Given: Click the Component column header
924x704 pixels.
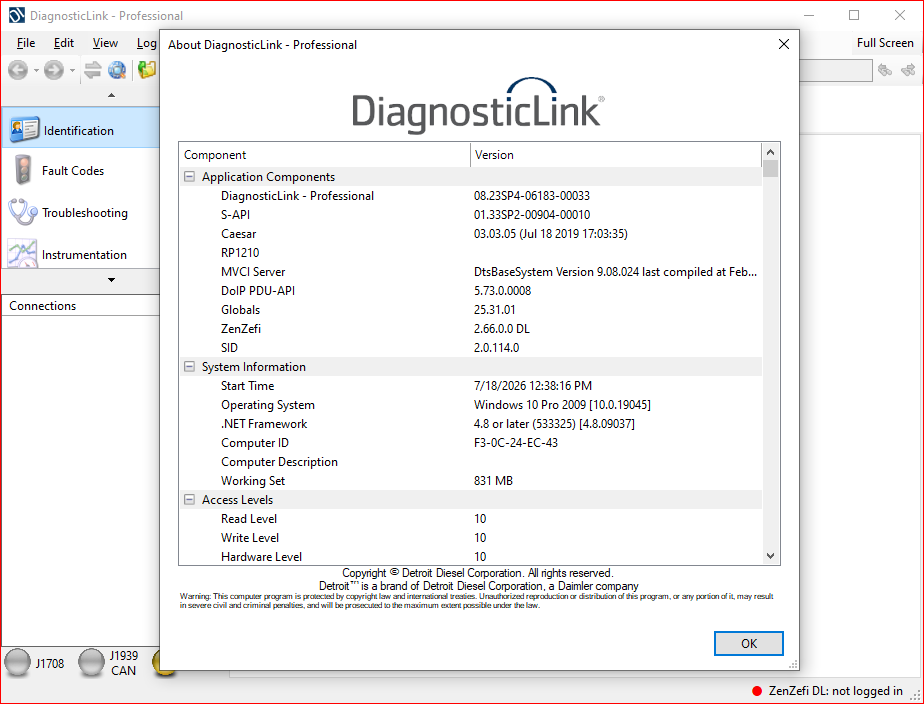Looking at the screenshot, I should click(325, 155).
